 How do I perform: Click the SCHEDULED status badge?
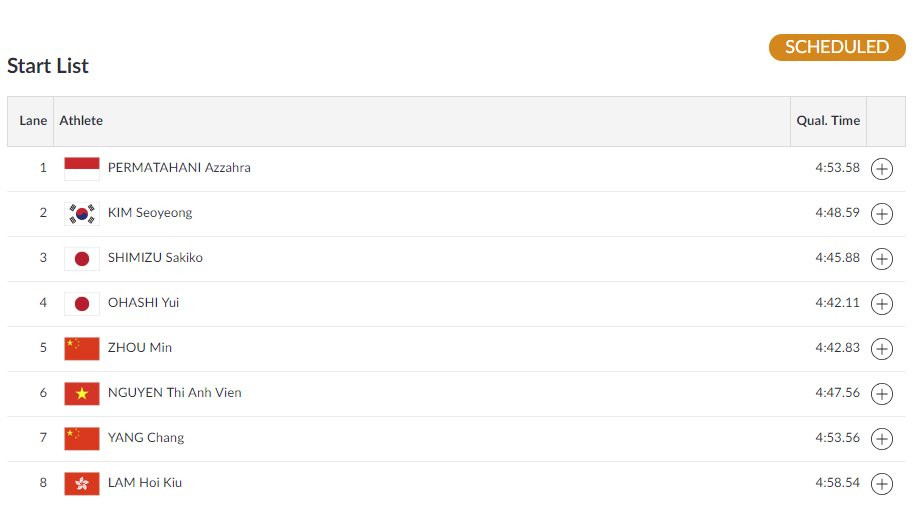point(836,47)
